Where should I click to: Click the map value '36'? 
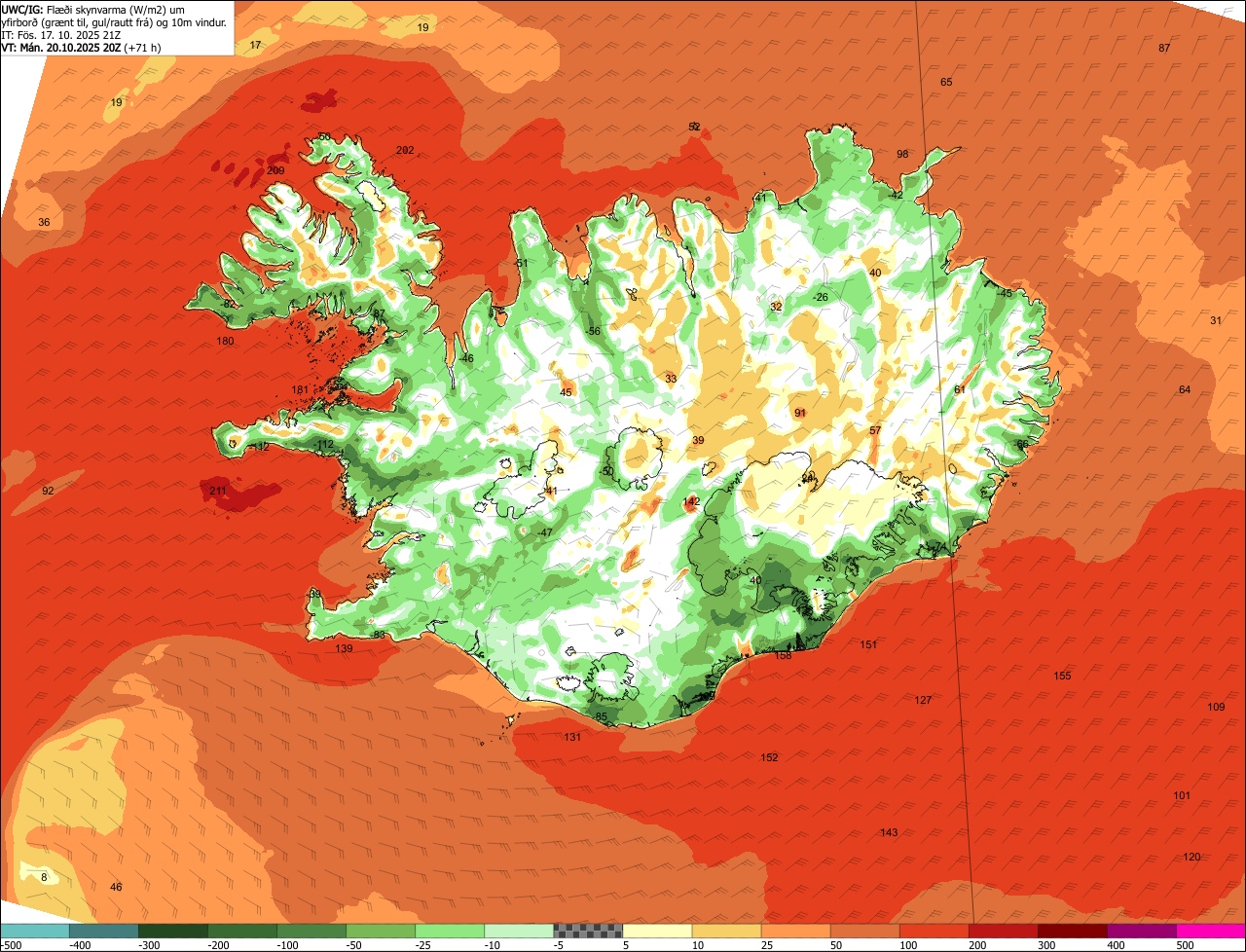pos(44,223)
